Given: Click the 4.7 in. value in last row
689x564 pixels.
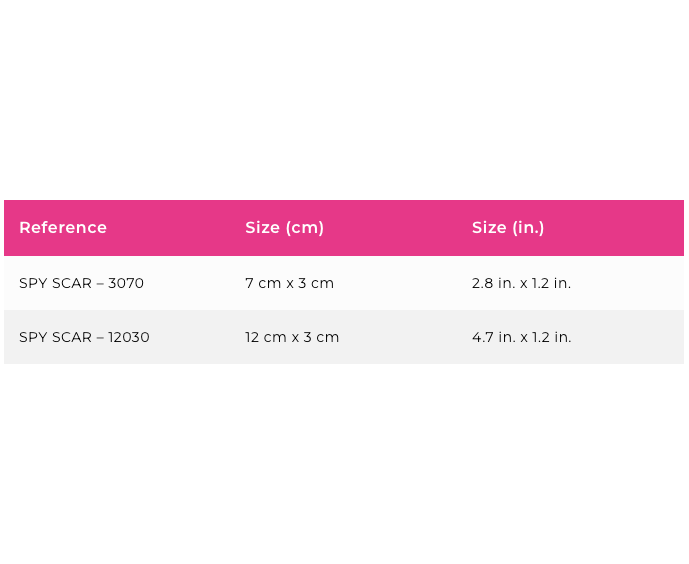Looking at the screenshot, I should pos(493,337).
